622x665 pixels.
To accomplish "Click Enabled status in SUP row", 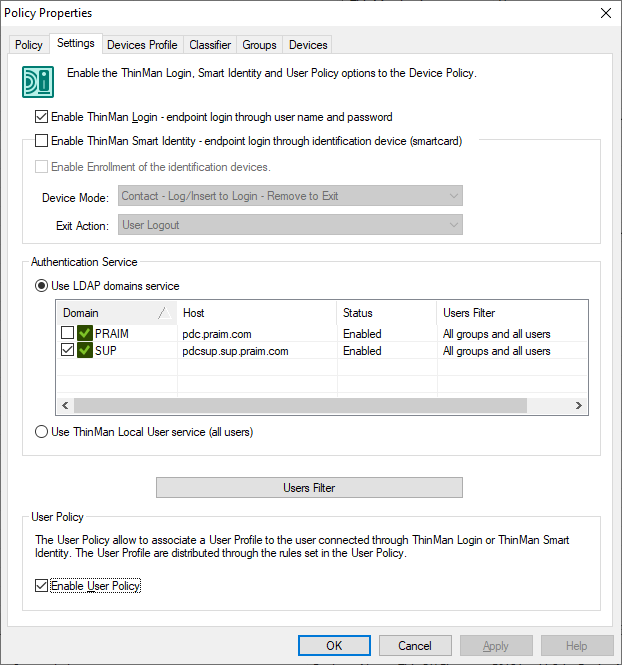I will [362, 351].
